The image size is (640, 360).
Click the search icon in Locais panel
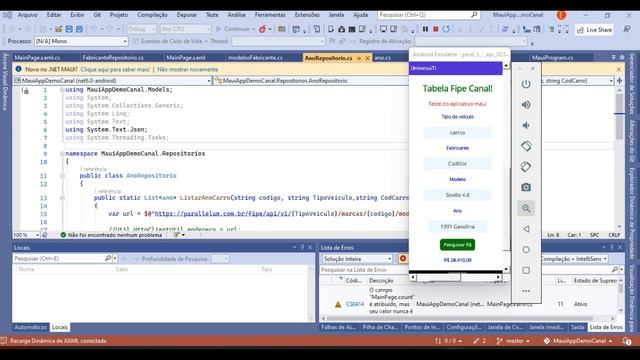point(108,258)
